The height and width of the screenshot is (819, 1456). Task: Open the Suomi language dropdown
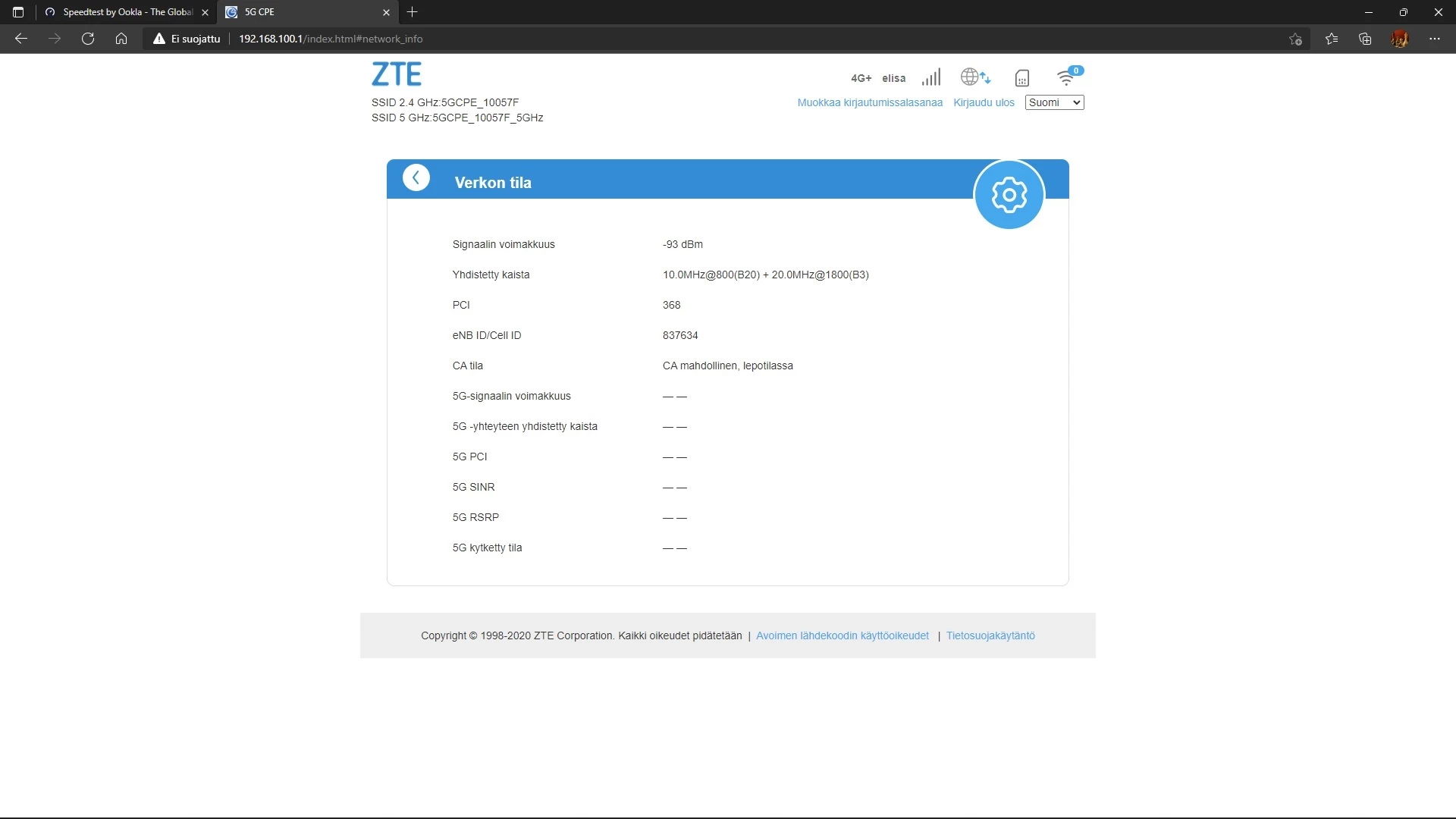click(1054, 102)
